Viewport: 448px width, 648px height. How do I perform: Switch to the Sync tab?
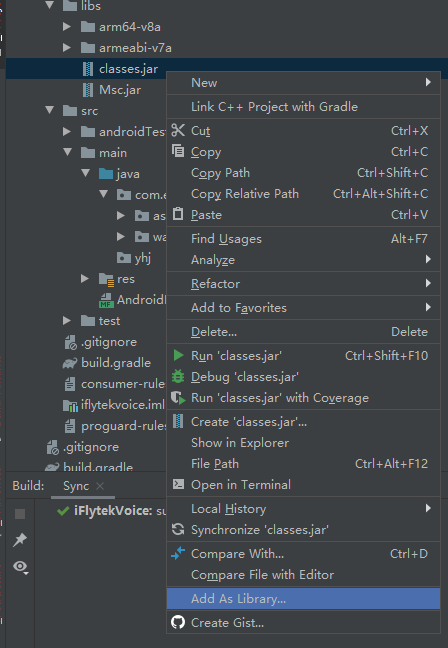[76, 486]
